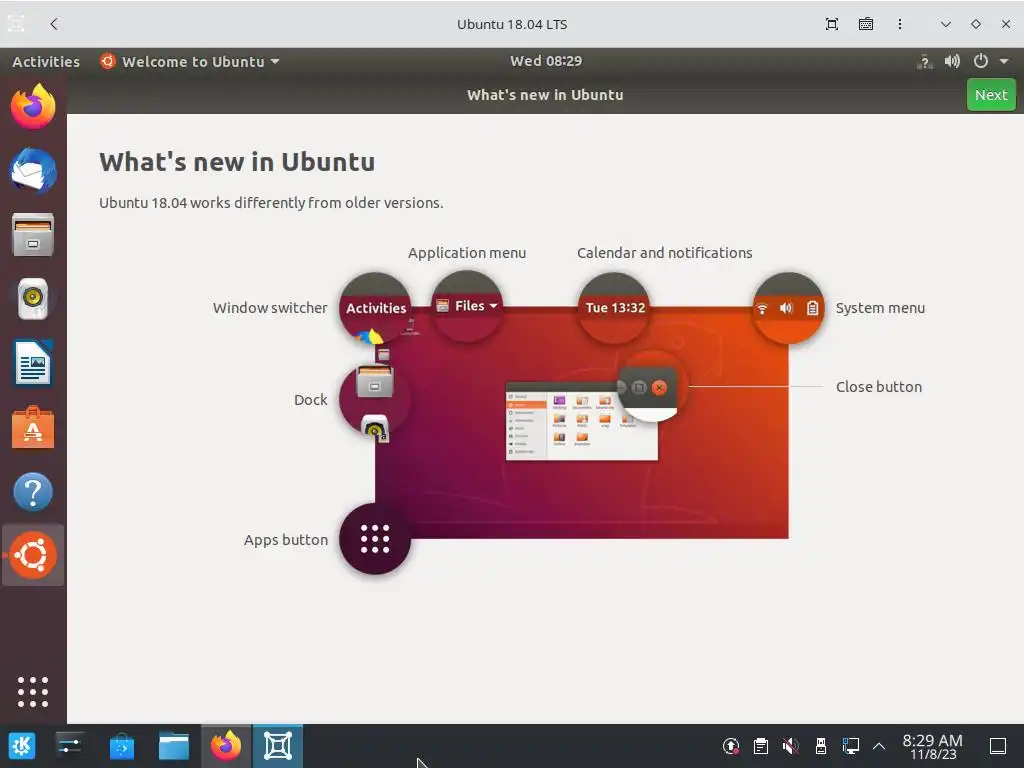Open the network connections tray icon
This screenshot has width=1024, height=768.
[850, 746]
